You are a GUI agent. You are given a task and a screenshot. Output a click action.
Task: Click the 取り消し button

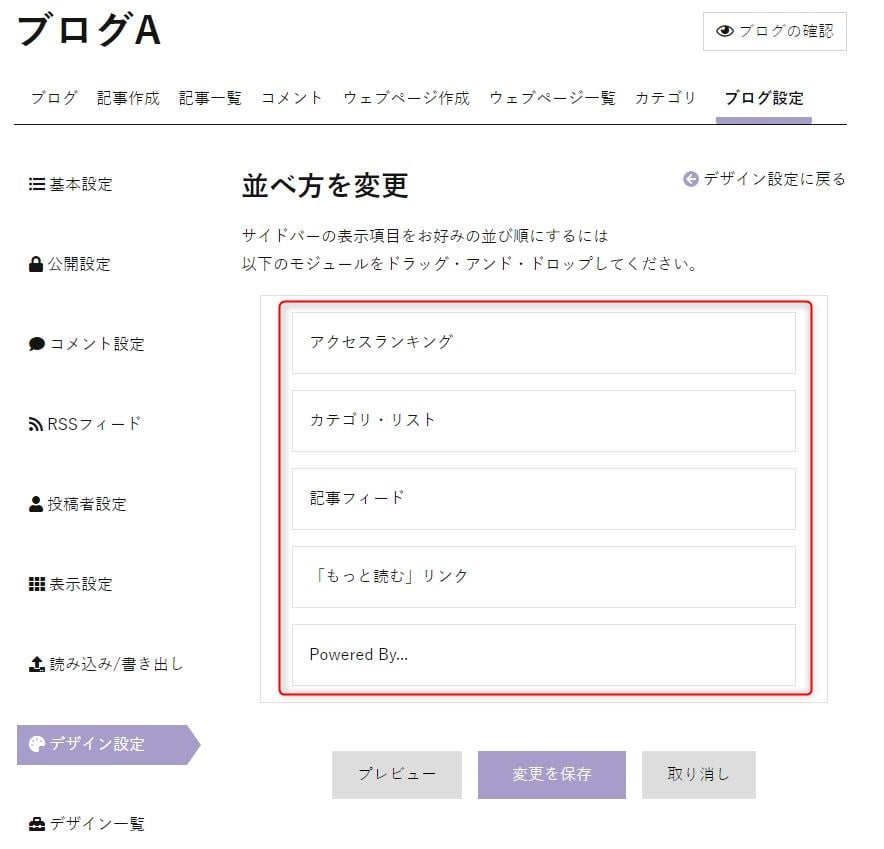(x=699, y=775)
